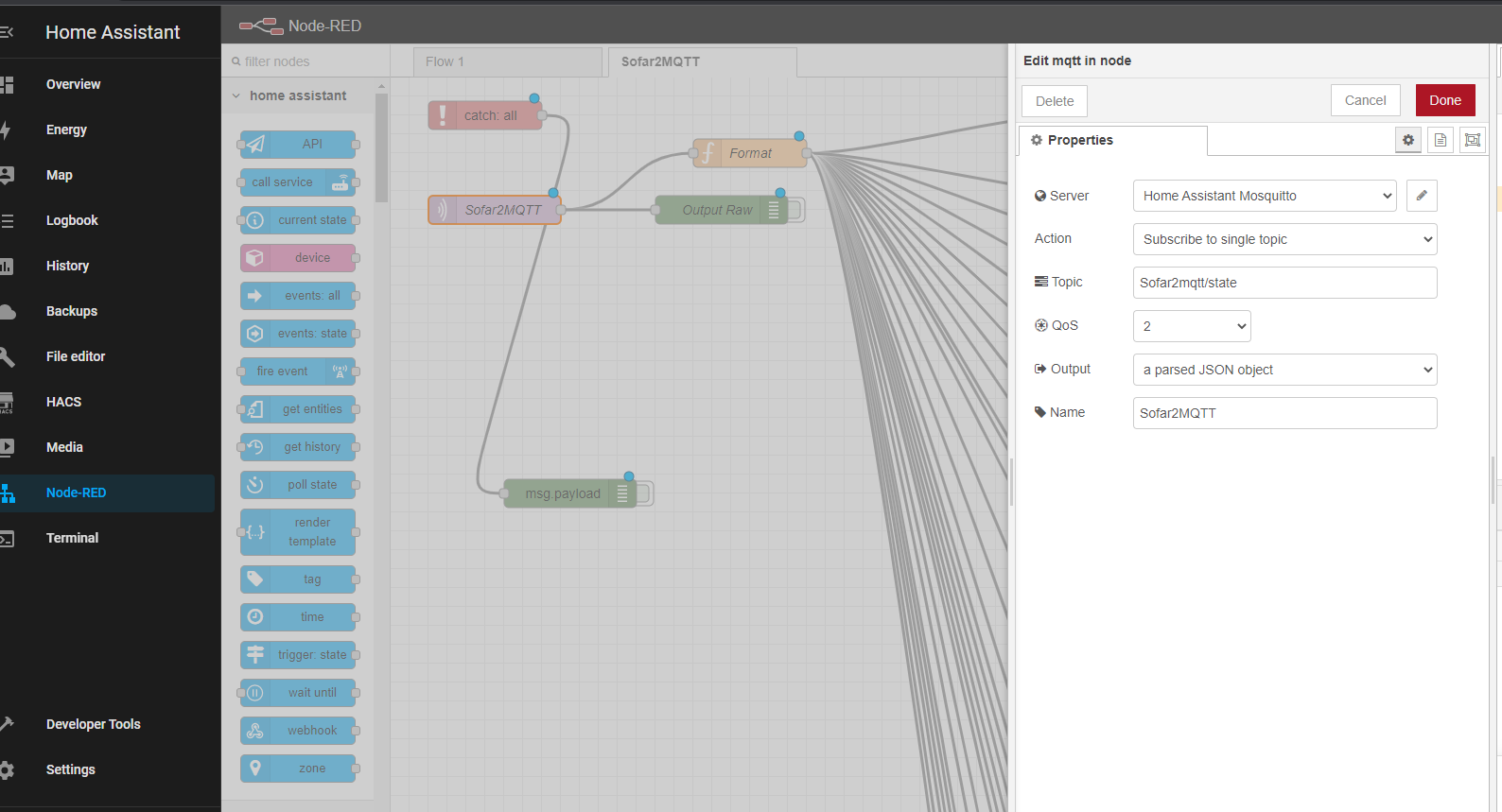Viewport: 1502px width, 812px height.
Task: Click the red Done button
Action: coord(1445,100)
